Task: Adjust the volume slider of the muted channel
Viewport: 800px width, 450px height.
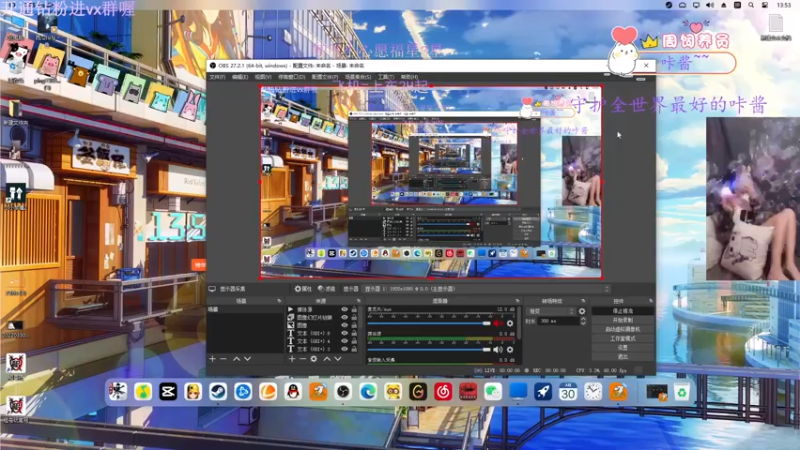Action: coord(429,323)
